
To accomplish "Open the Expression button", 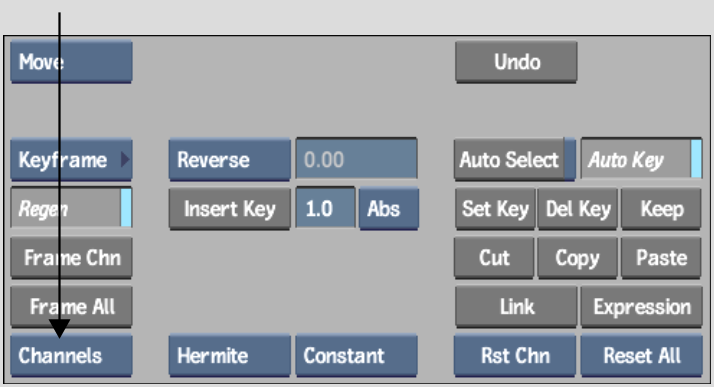I will pos(642,306).
